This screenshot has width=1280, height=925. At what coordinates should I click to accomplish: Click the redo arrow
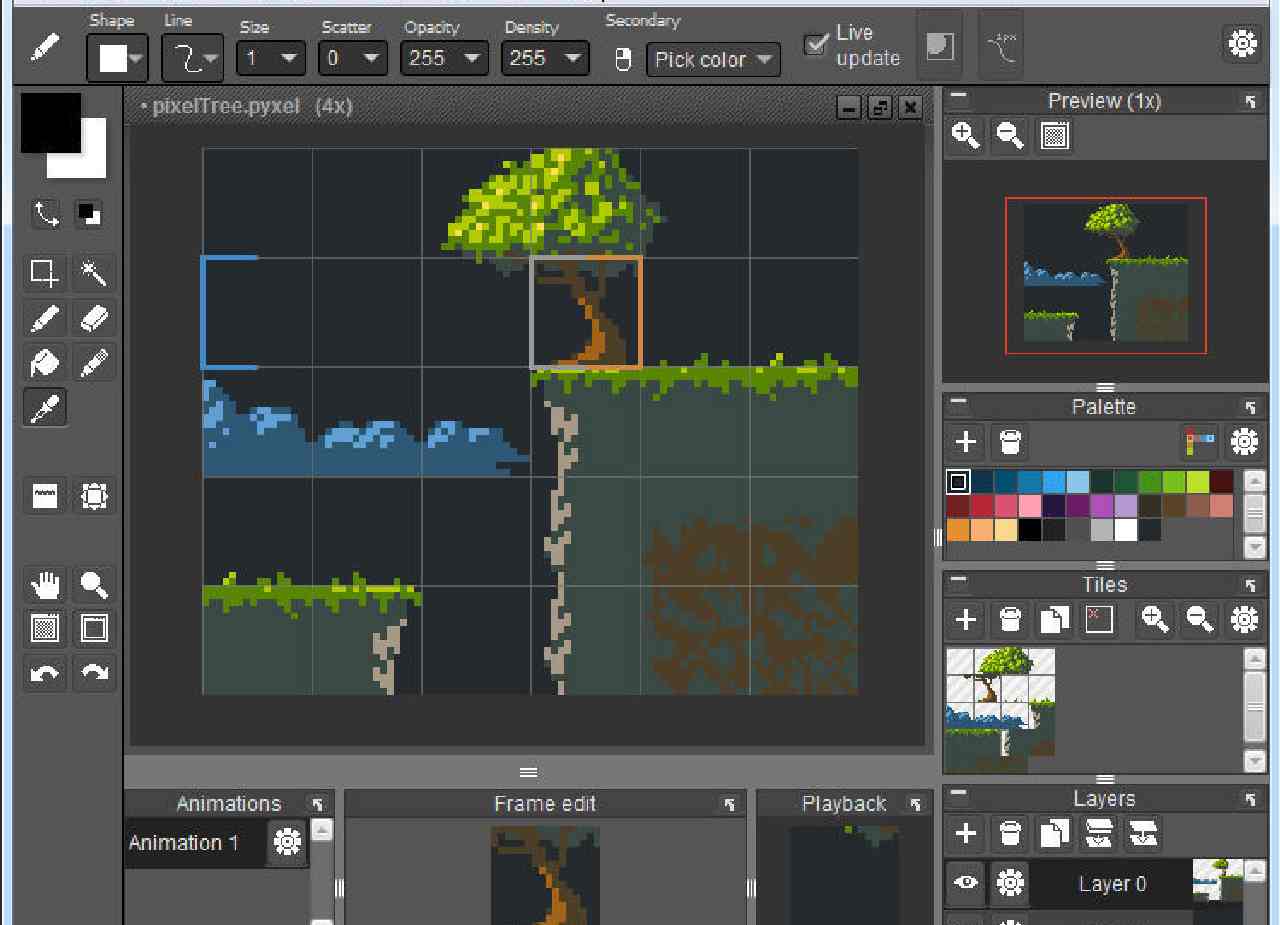tap(94, 672)
